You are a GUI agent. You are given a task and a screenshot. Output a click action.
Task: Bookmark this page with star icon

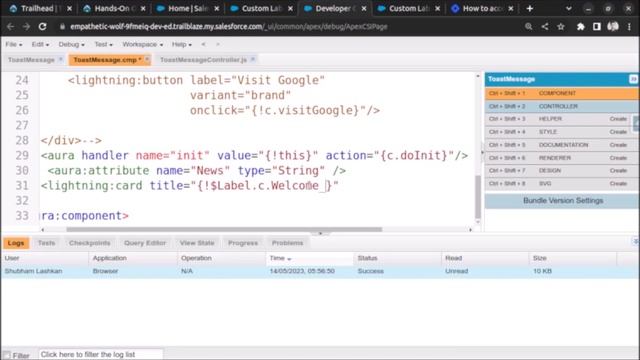pyautogui.click(x=561, y=27)
